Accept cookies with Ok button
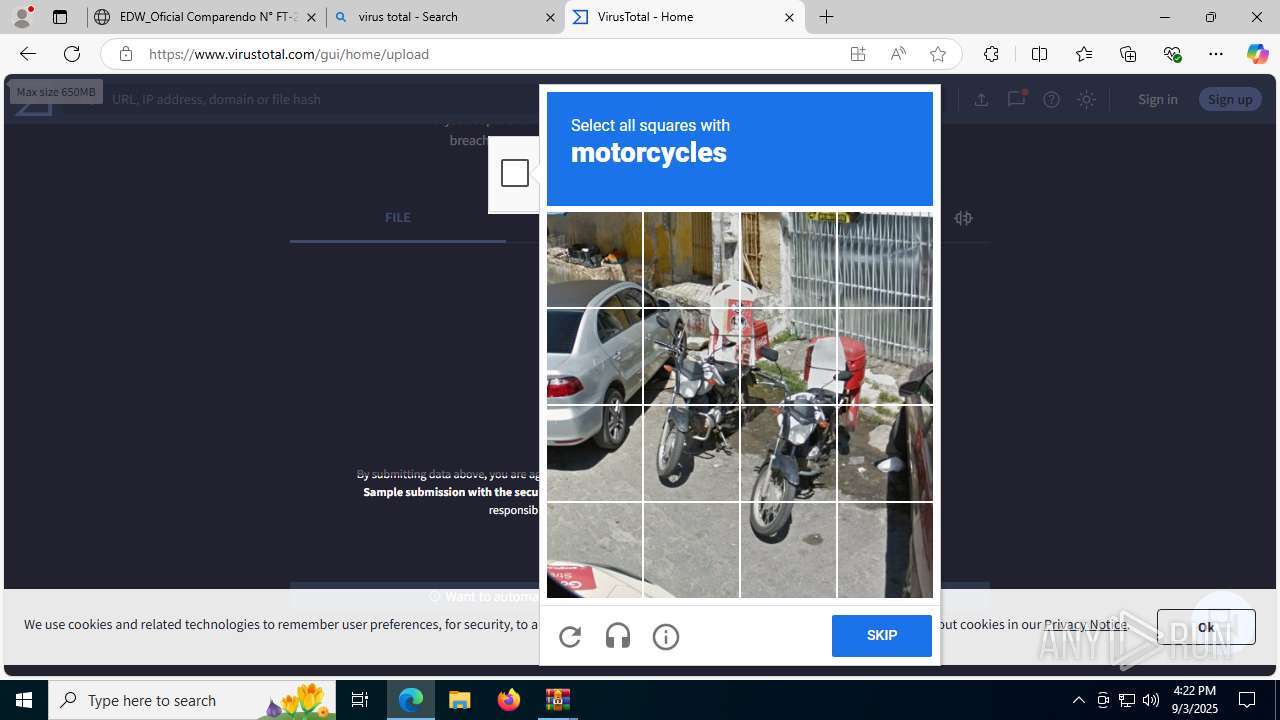 1206,627
